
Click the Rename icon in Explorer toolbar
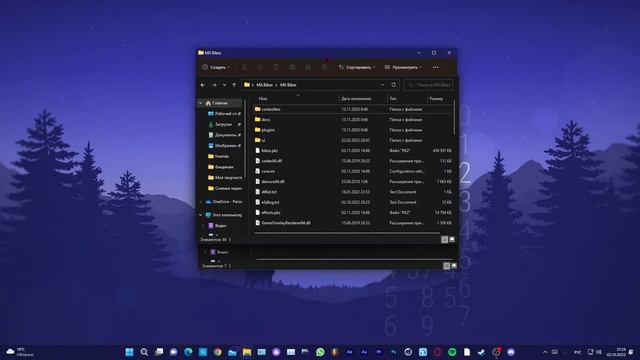(x=292, y=67)
